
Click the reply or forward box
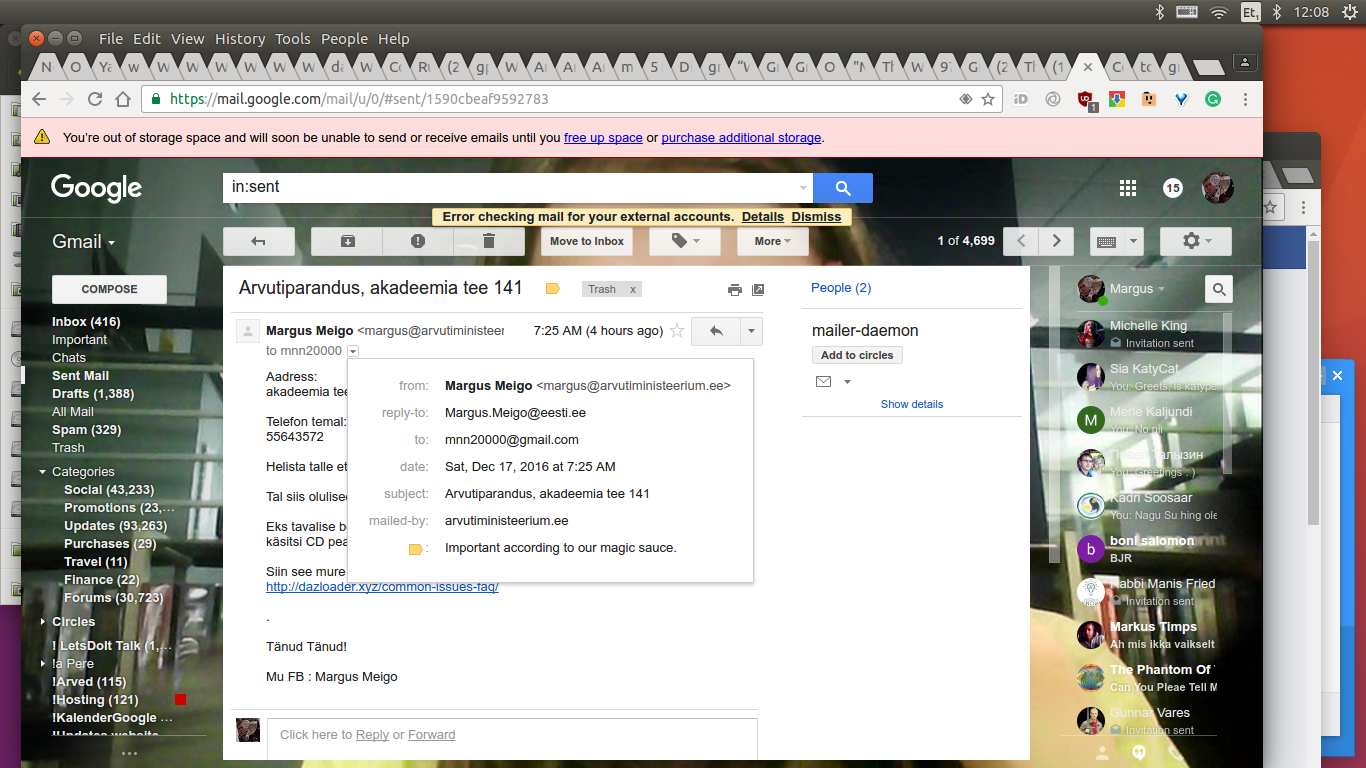pyautogui.click(x=512, y=738)
